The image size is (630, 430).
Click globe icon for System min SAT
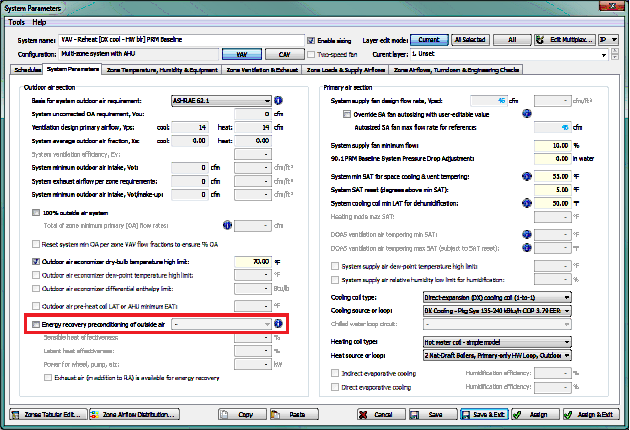coord(527,176)
